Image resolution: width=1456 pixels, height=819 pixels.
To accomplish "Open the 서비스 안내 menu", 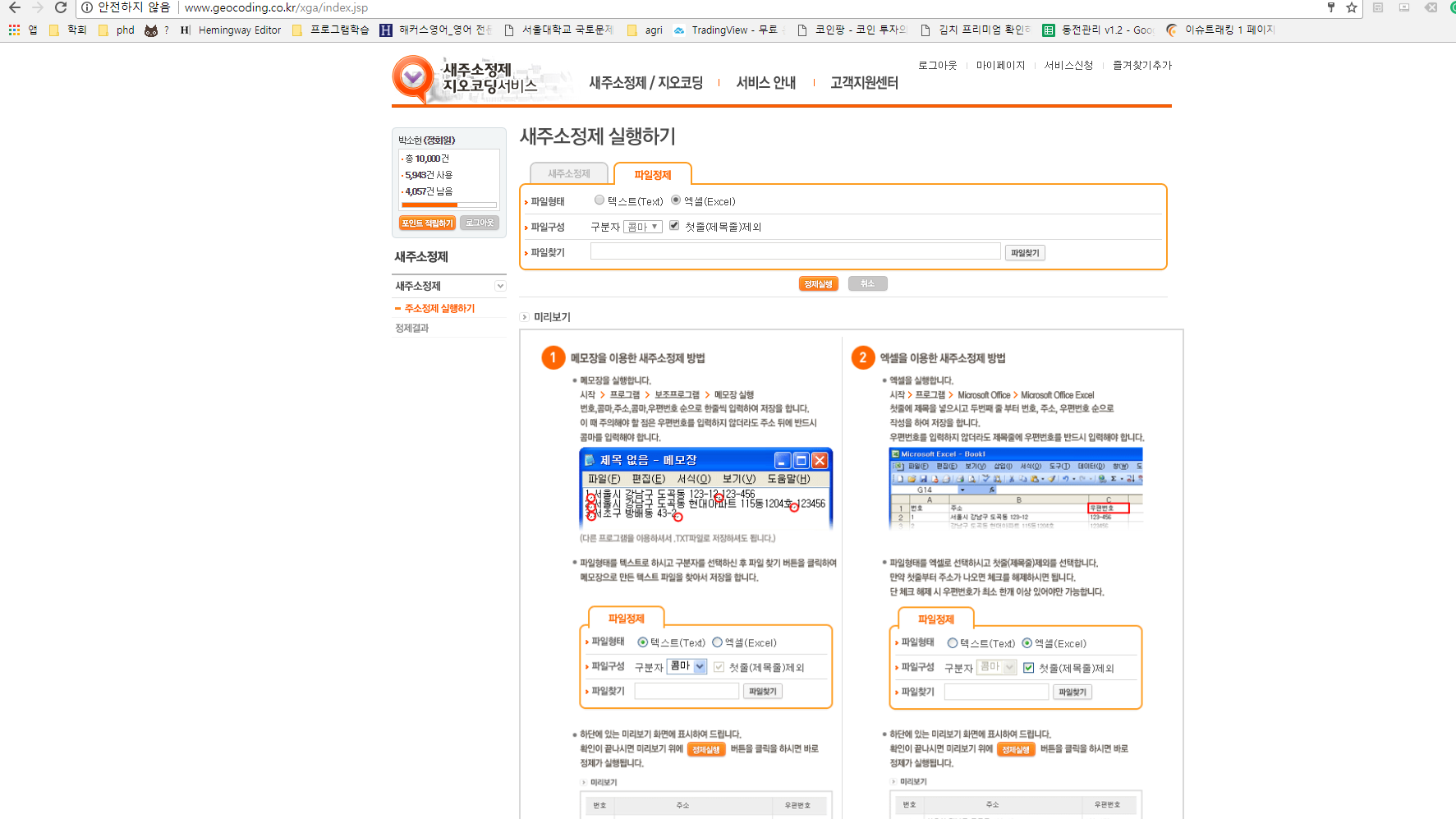I will [x=766, y=82].
